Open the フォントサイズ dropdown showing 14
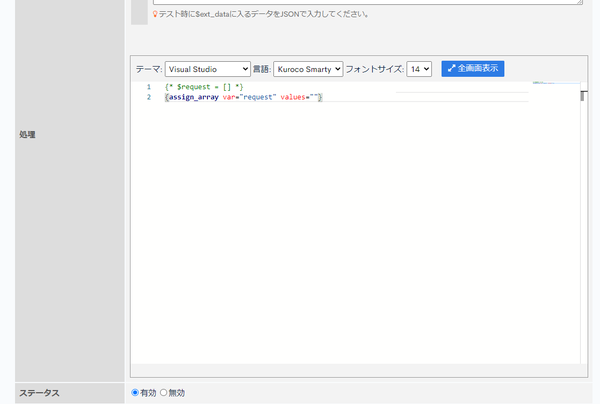Viewport: 600px width, 404px height. point(419,69)
